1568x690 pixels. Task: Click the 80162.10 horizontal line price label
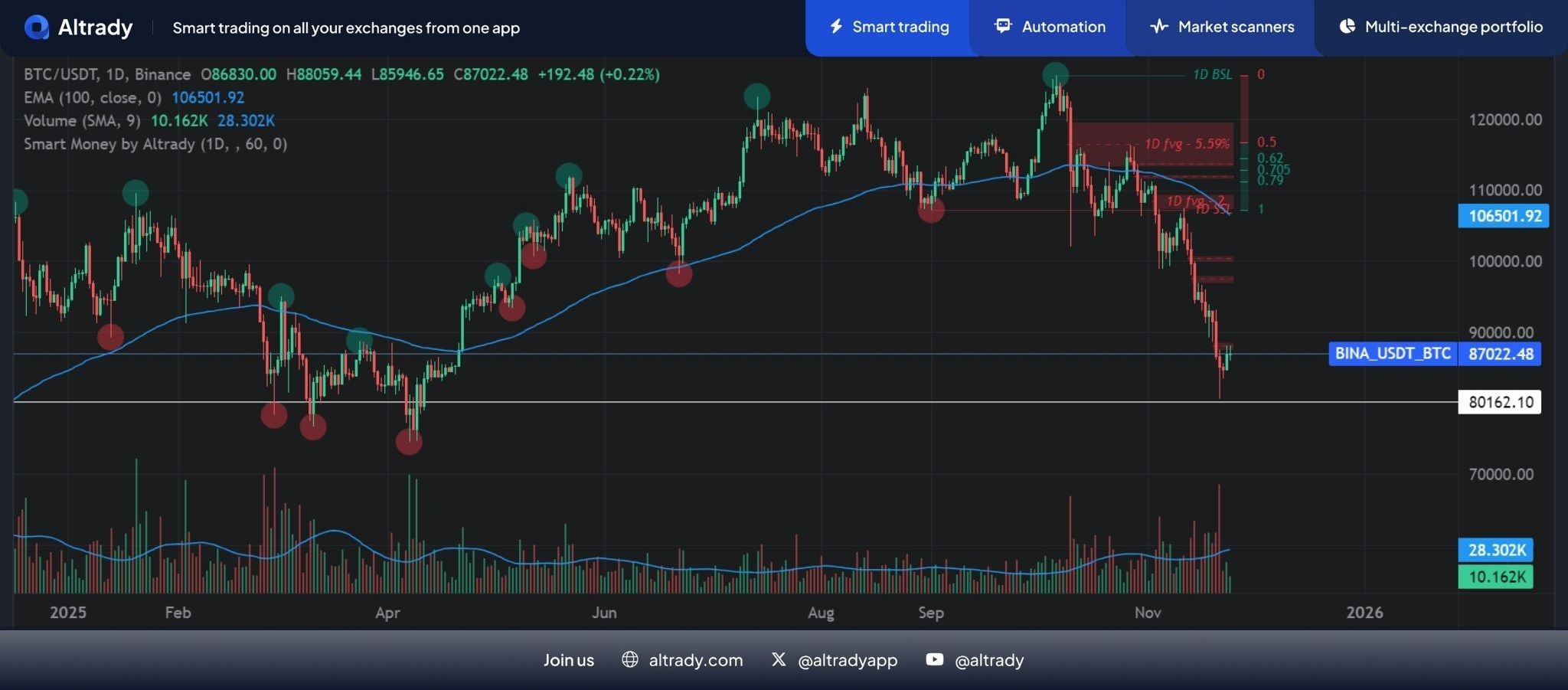pos(1500,402)
